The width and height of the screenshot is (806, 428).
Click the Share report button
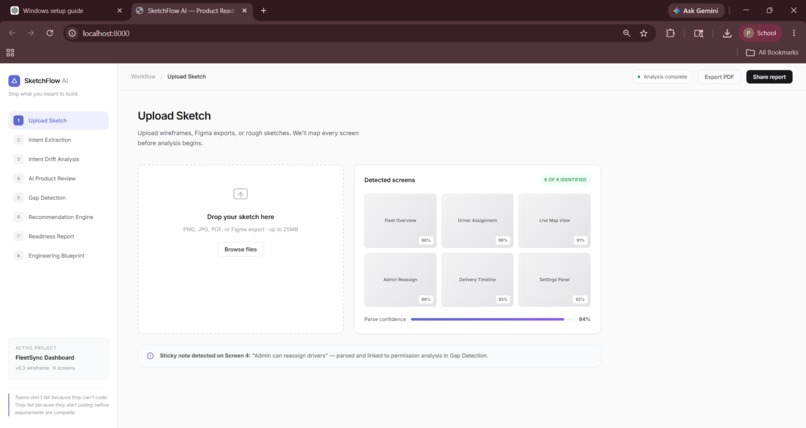pyautogui.click(x=769, y=77)
